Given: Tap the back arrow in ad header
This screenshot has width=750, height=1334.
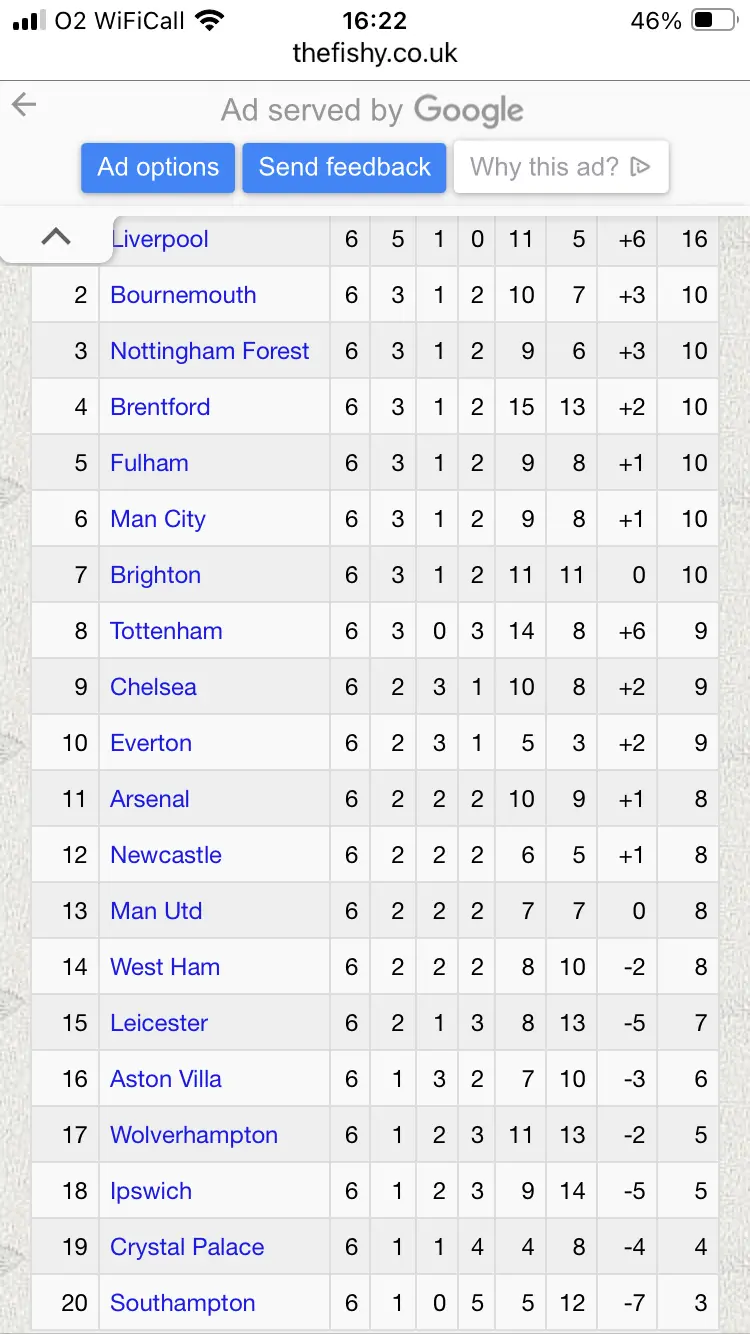Looking at the screenshot, I should [x=24, y=105].
